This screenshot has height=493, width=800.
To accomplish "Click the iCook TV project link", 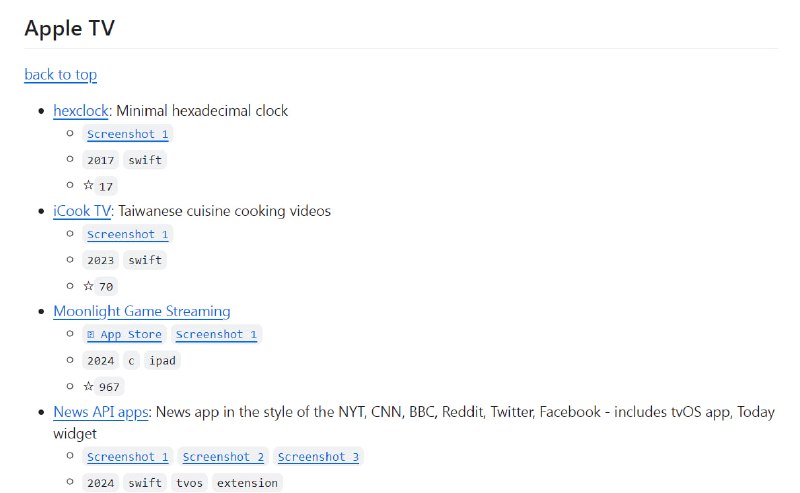I will pyautogui.click(x=82, y=211).
